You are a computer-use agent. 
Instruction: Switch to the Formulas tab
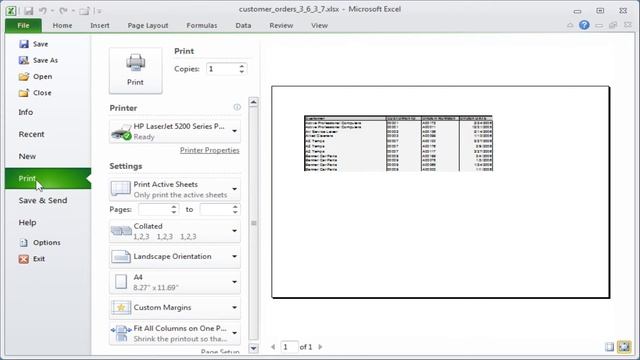(202, 25)
